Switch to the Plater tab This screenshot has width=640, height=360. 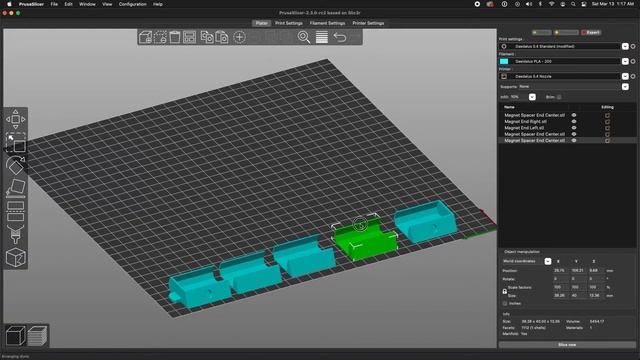point(262,23)
